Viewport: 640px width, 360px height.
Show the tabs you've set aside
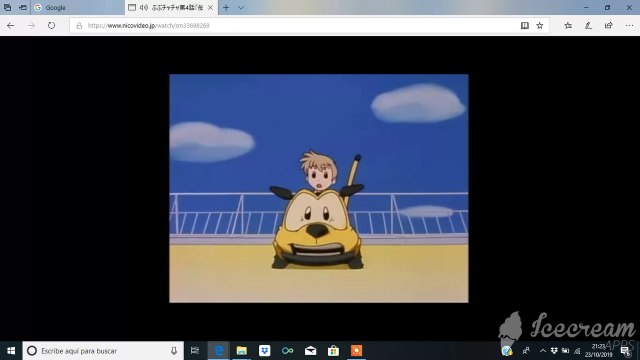(7, 7)
